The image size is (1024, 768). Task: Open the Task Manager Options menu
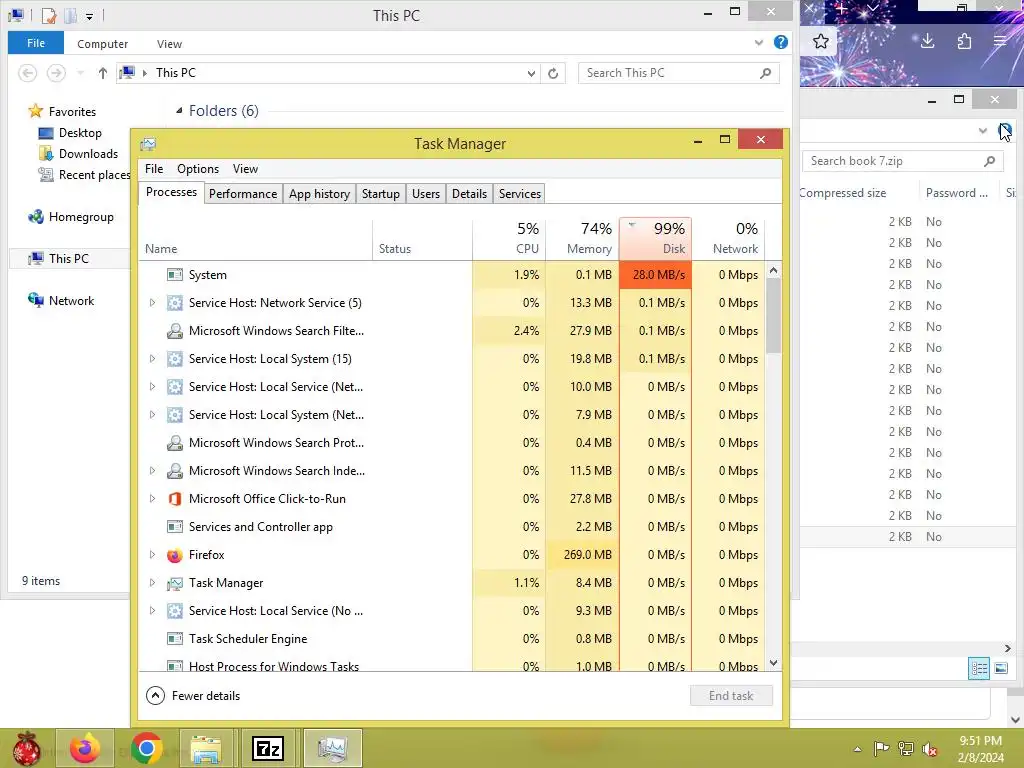(x=198, y=169)
